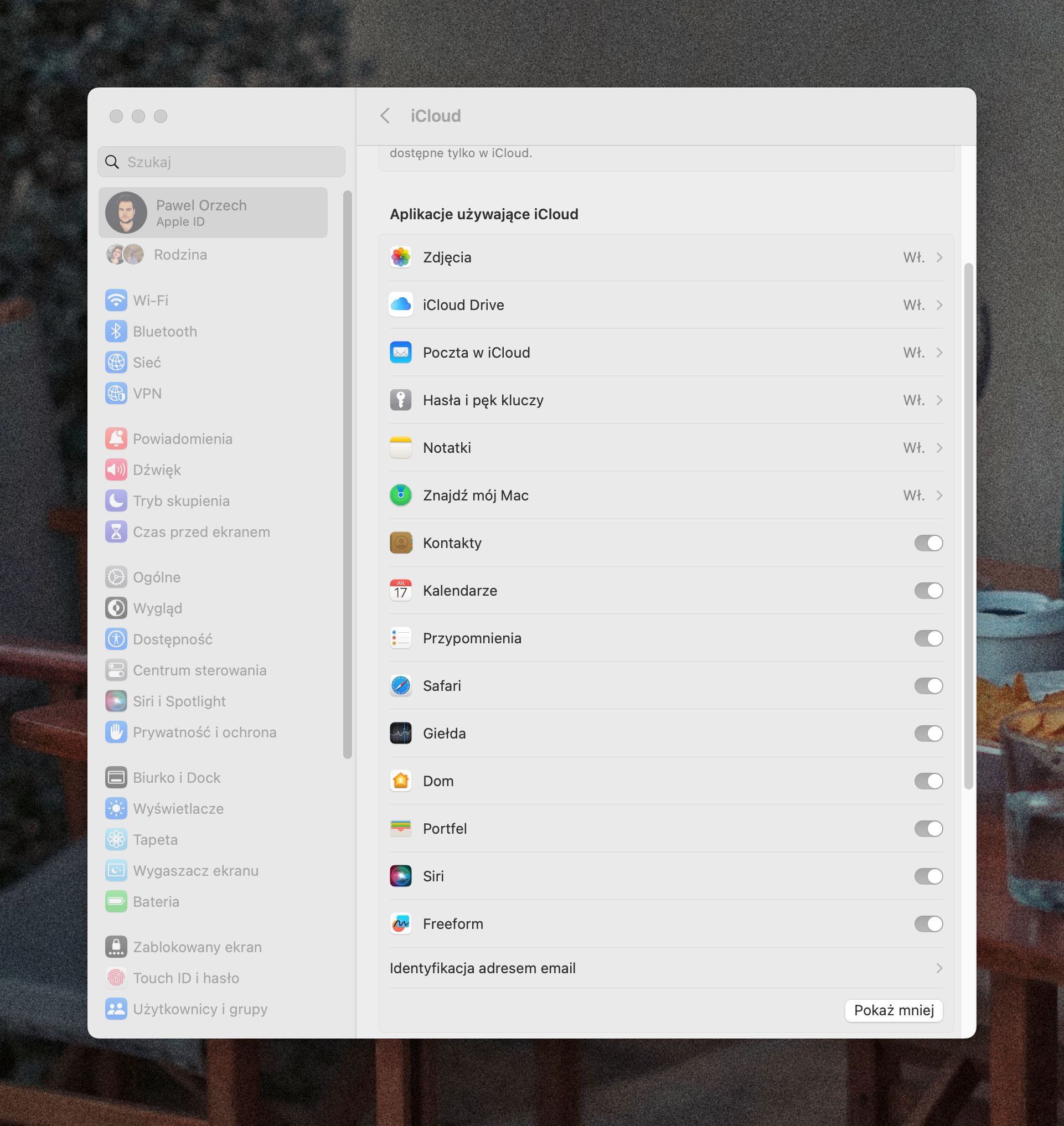Viewport: 1064px width, 1126px height.
Task: Click the Znajdź mój Mac radar icon
Action: click(400, 496)
